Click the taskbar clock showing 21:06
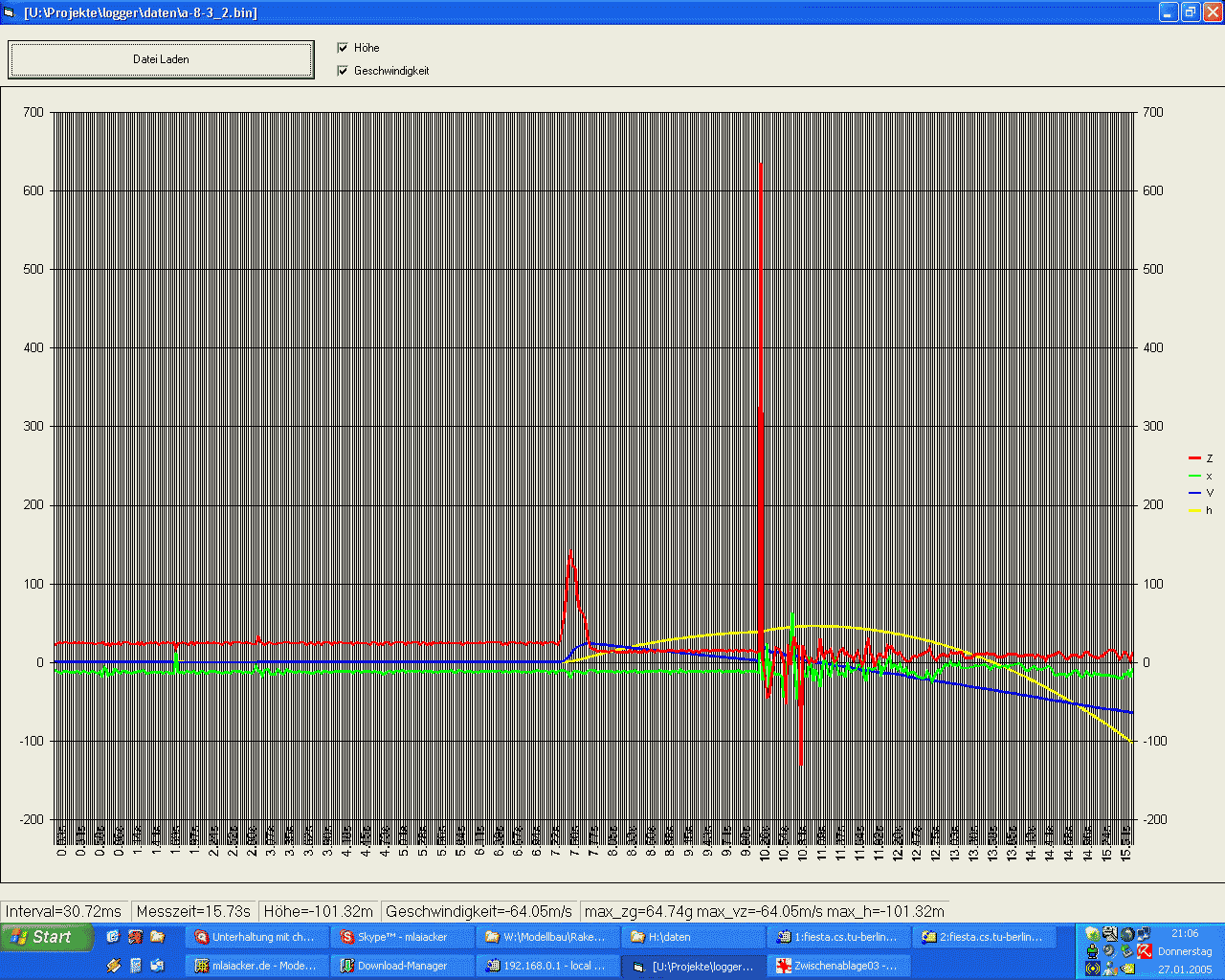1225x980 pixels. tap(1185, 934)
